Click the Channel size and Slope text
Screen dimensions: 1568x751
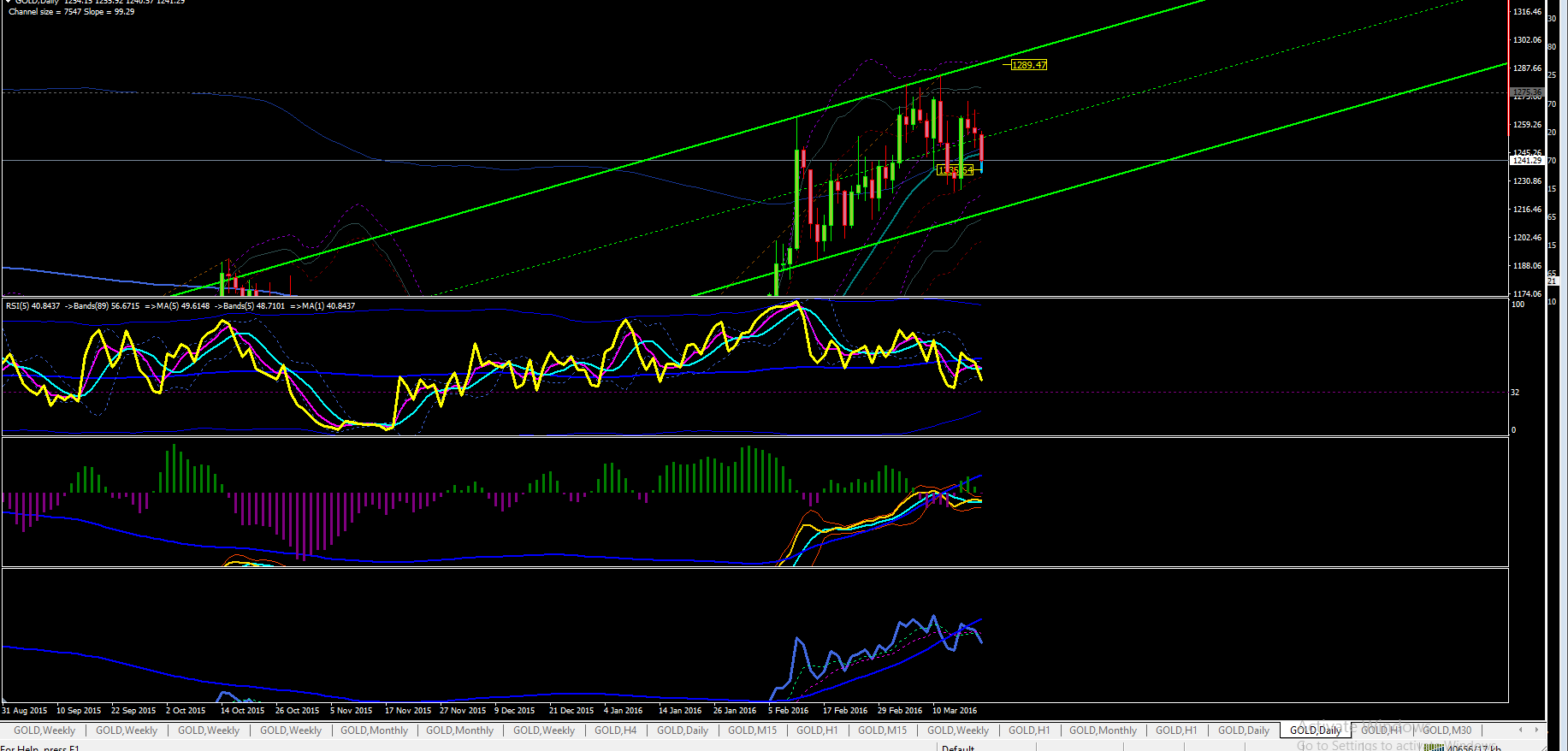(x=71, y=12)
